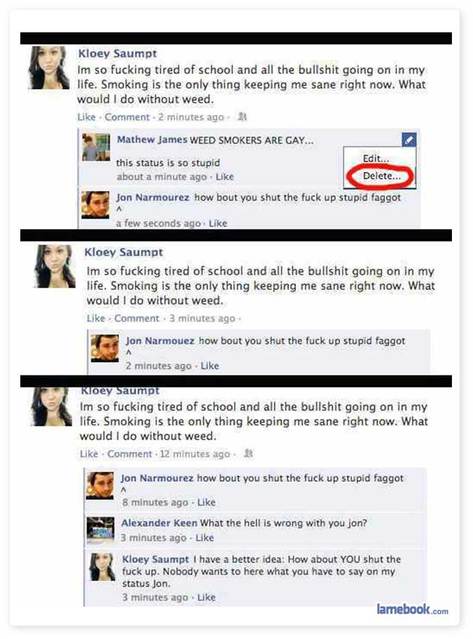The width and height of the screenshot is (473, 639).
Task: Click the friends privacy icon after '2 minutes ago'
Action: [x=243, y=117]
